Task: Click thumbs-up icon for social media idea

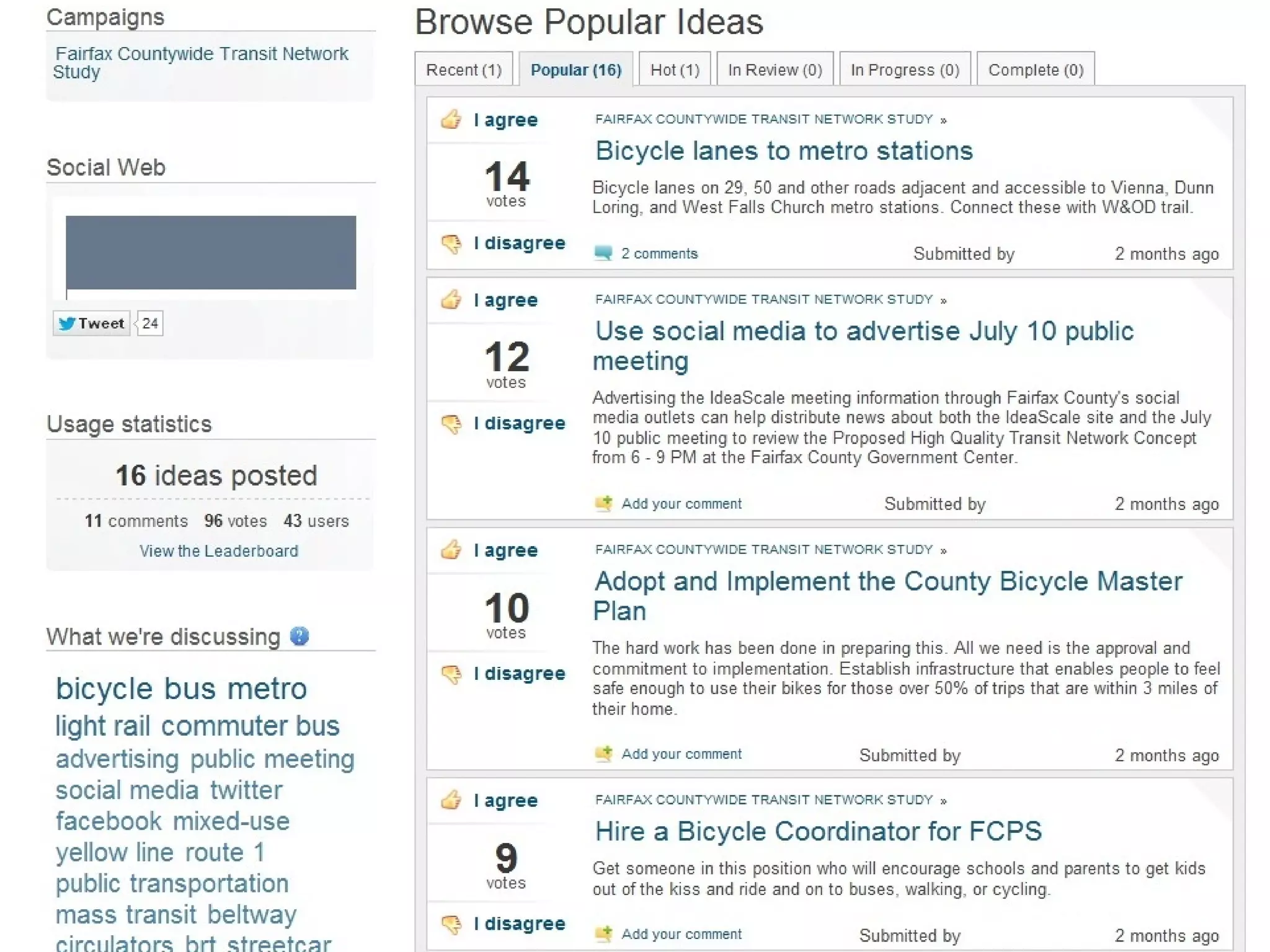Action: (x=451, y=300)
